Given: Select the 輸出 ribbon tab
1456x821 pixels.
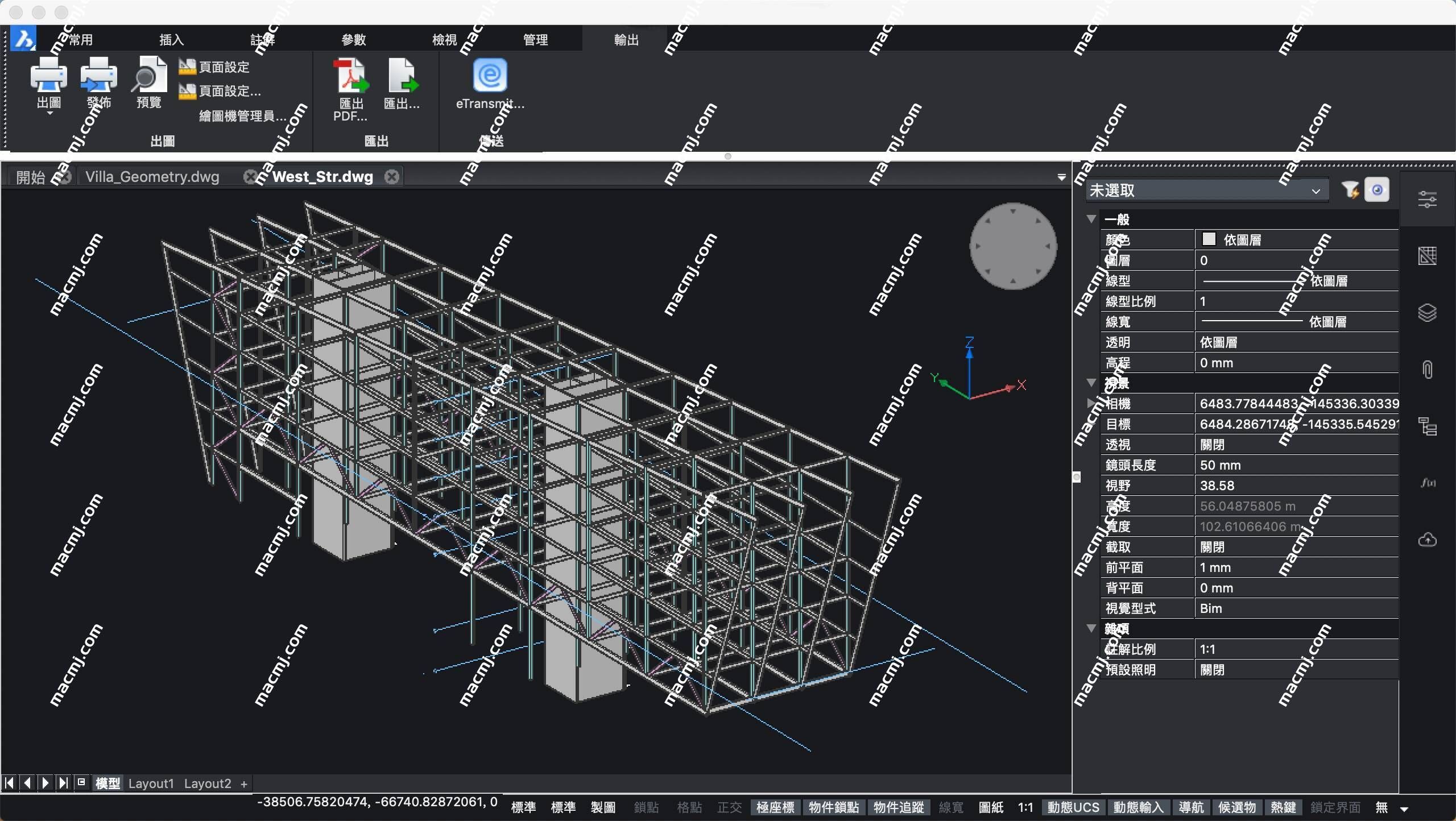Looking at the screenshot, I should point(626,40).
